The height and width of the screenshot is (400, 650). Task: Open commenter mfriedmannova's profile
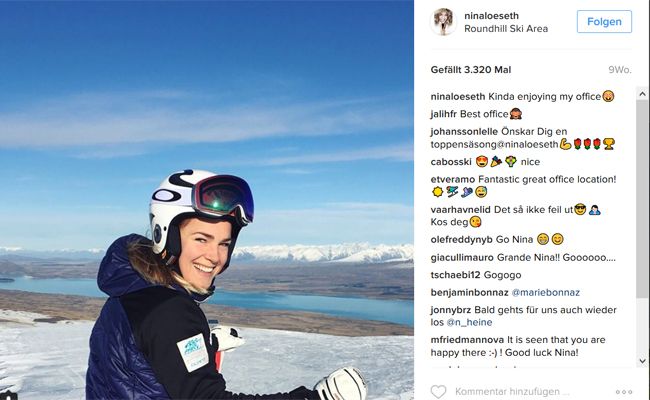pyautogui.click(x=467, y=340)
